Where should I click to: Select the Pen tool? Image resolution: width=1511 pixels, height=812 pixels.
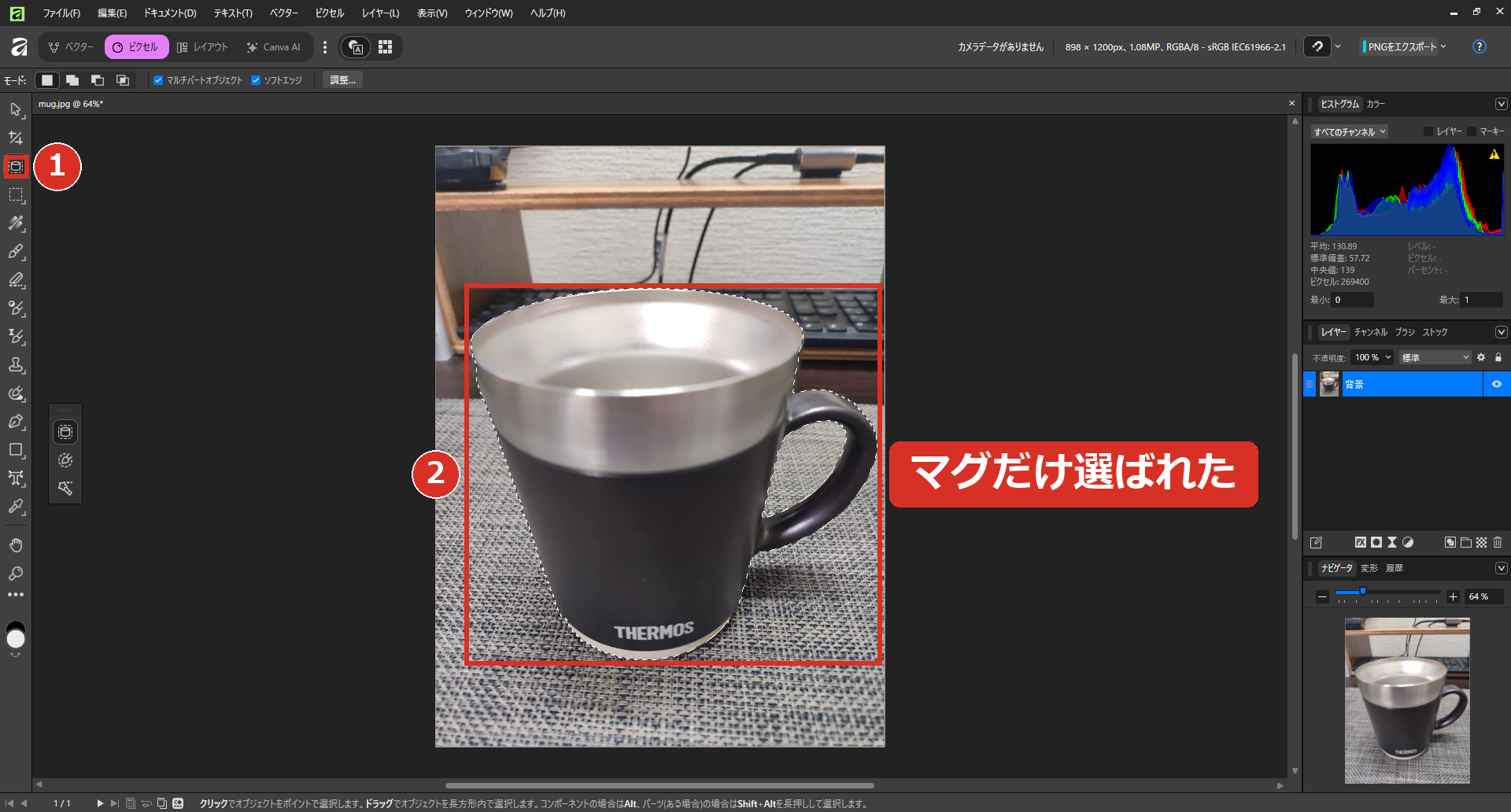[x=16, y=421]
